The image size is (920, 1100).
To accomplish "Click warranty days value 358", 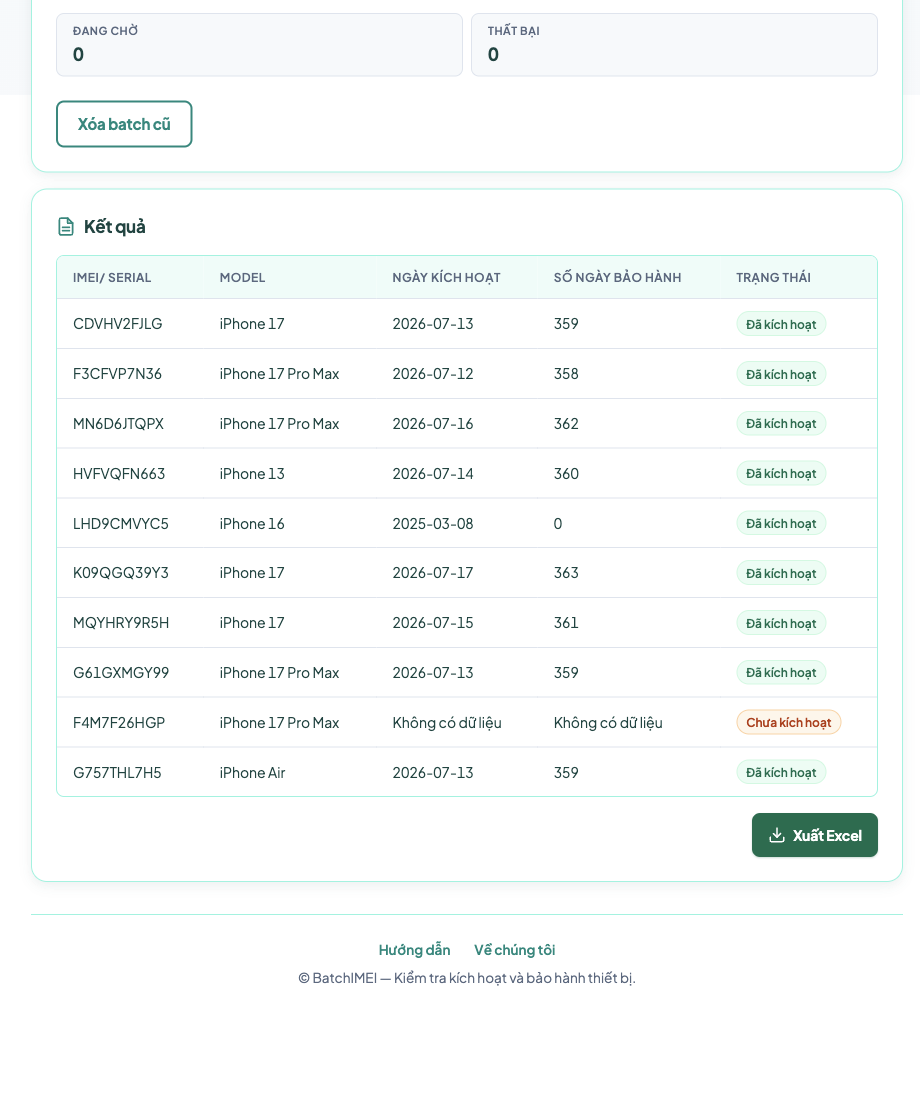I will [x=566, y=374].
